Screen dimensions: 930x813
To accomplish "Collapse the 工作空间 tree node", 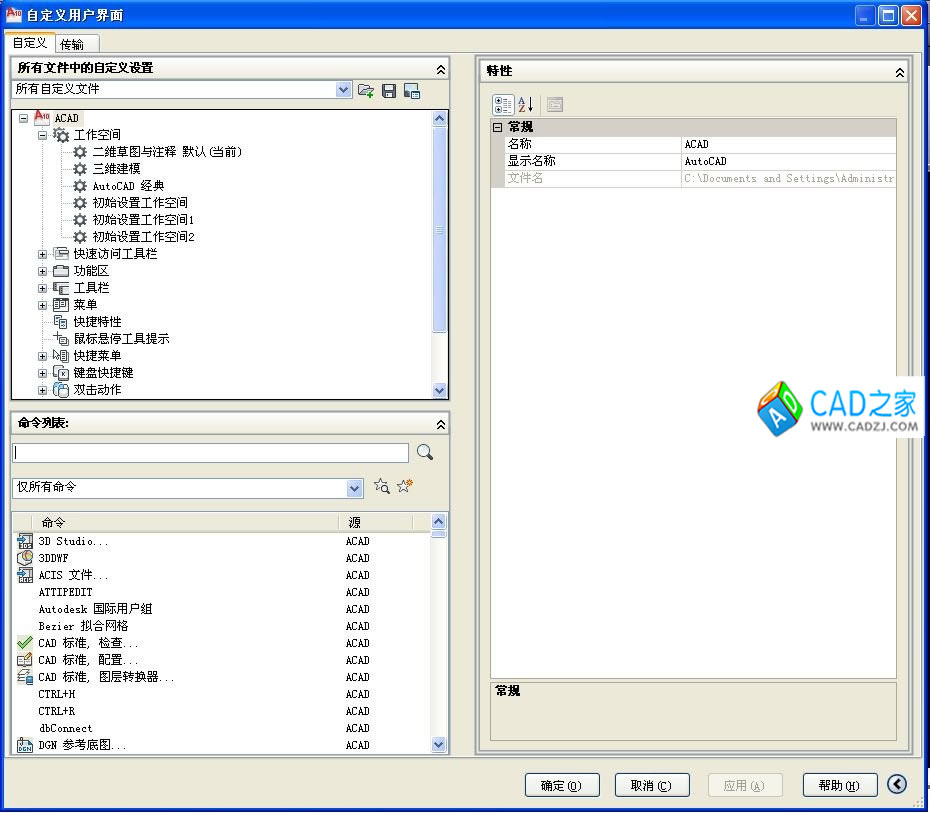I will tap(43, 135).
